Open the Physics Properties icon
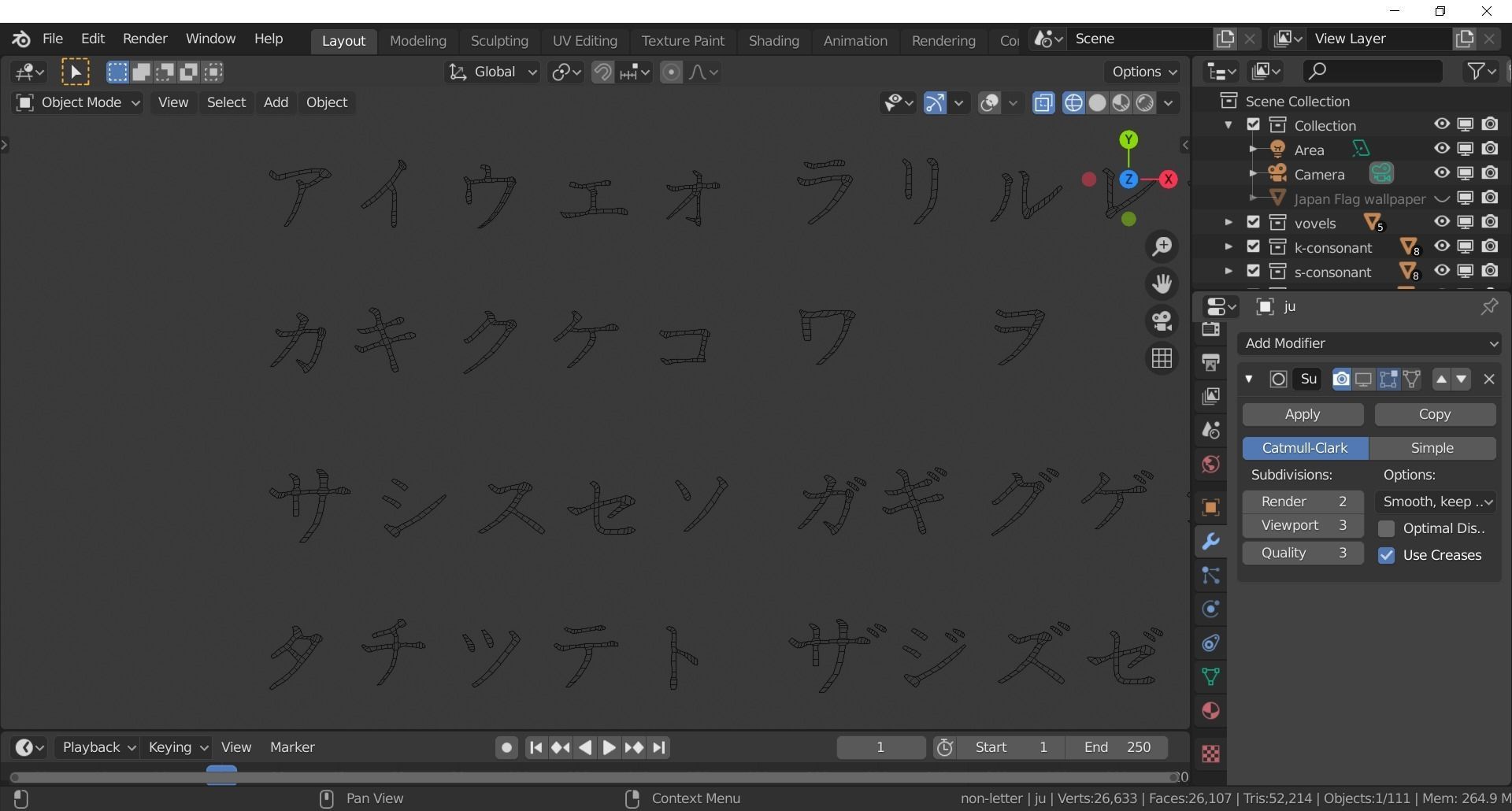The width and height of the screenshot is (1512, 811). click(x=1210, y=609)
